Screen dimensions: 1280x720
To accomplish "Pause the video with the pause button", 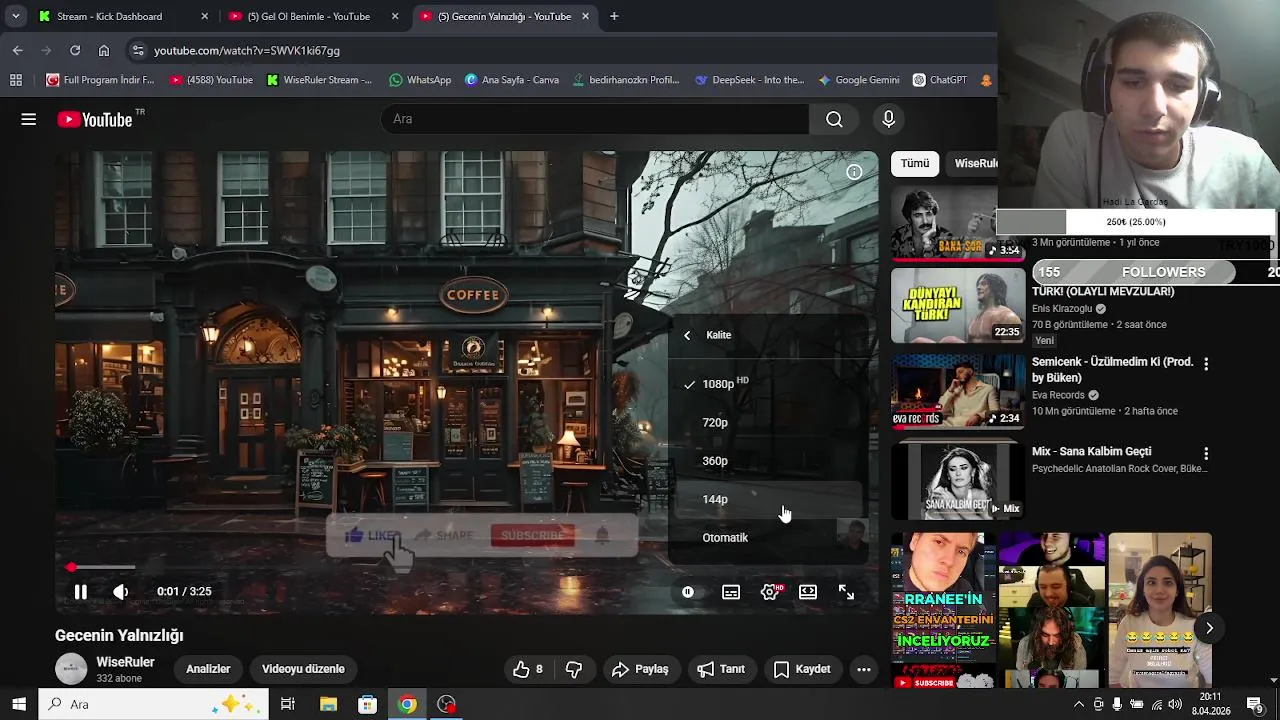I will (81, 592).
